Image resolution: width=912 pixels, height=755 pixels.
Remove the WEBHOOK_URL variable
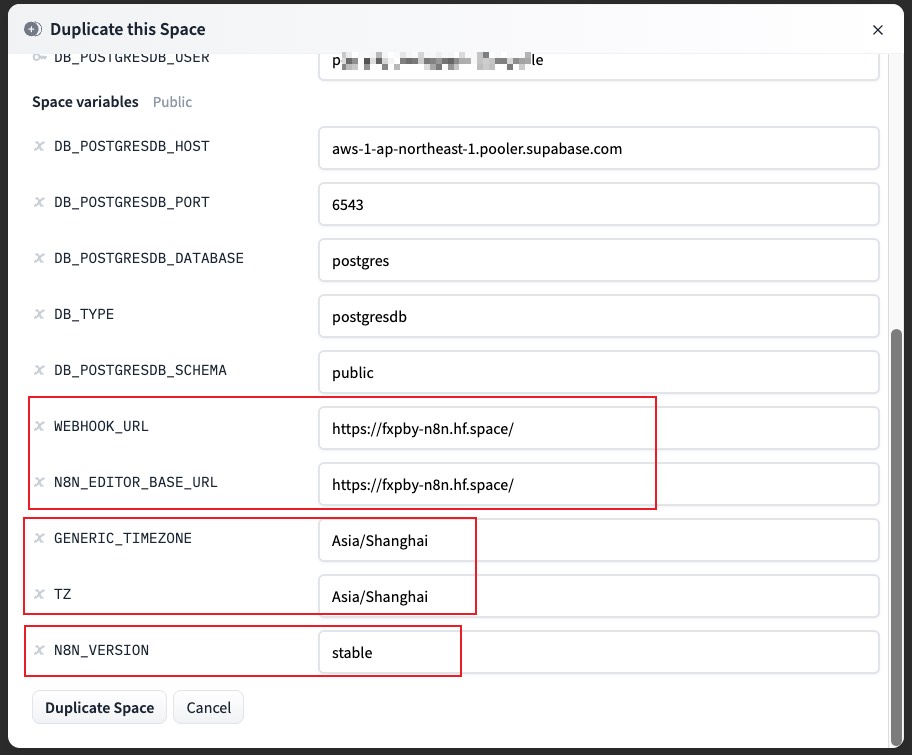pos(39,426)
